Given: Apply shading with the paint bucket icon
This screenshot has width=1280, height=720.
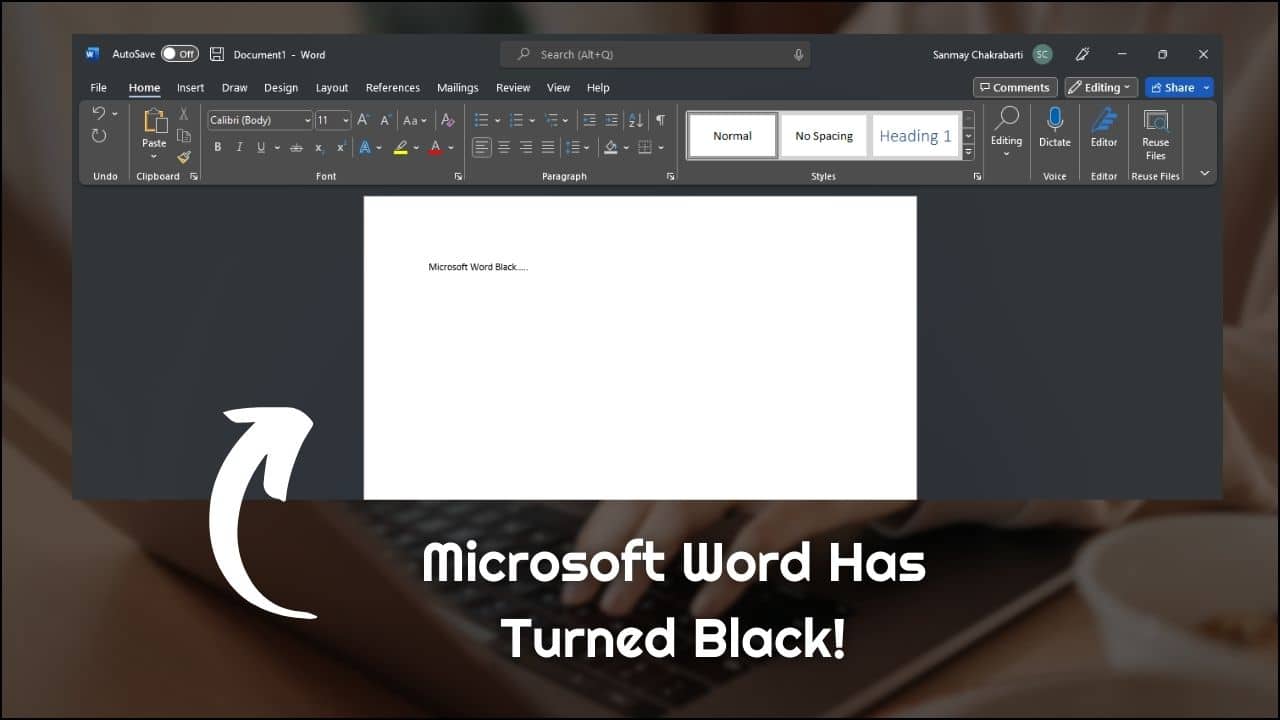Looking at the screenshot, I should 610,147.
